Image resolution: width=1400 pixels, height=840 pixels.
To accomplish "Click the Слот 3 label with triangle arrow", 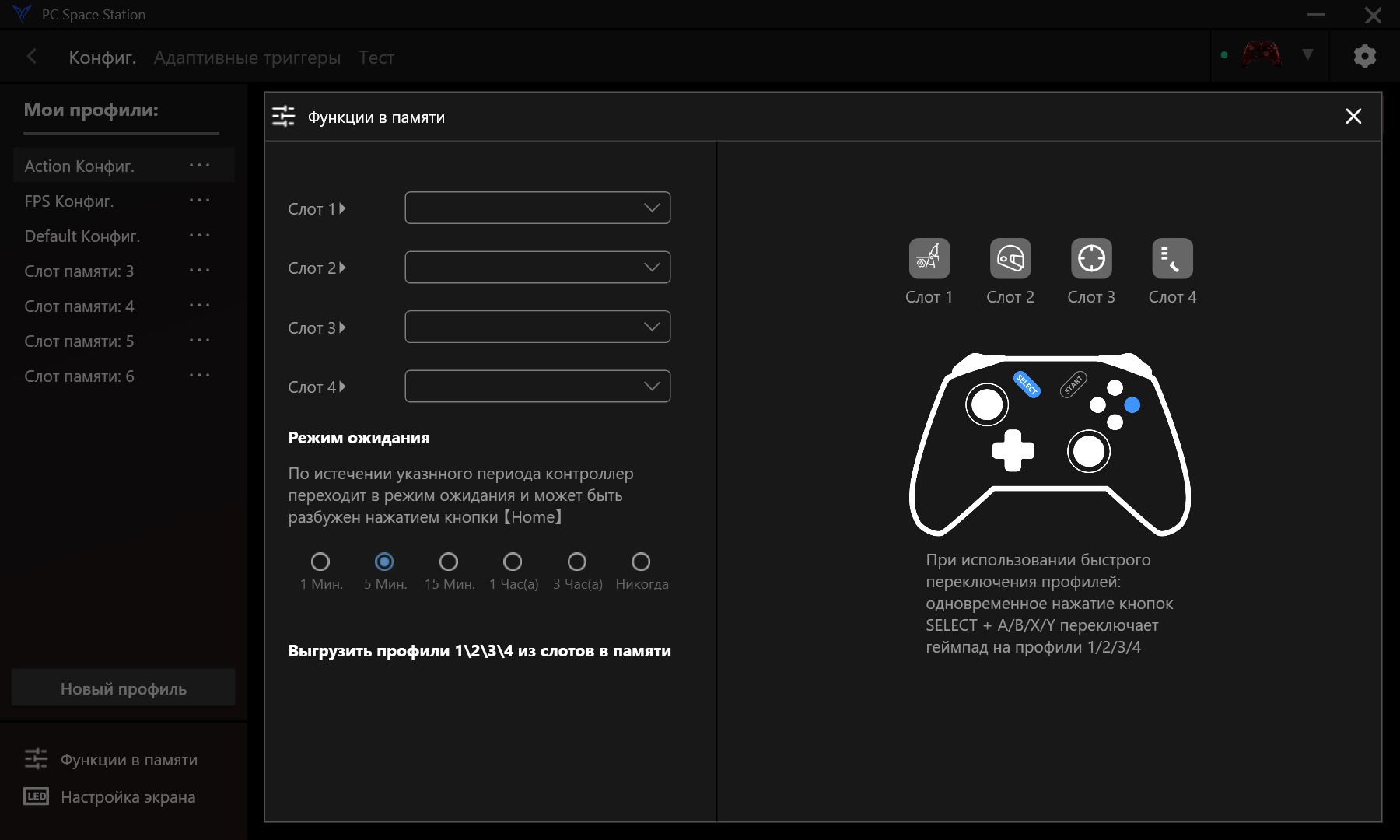I will coord(317,327).
